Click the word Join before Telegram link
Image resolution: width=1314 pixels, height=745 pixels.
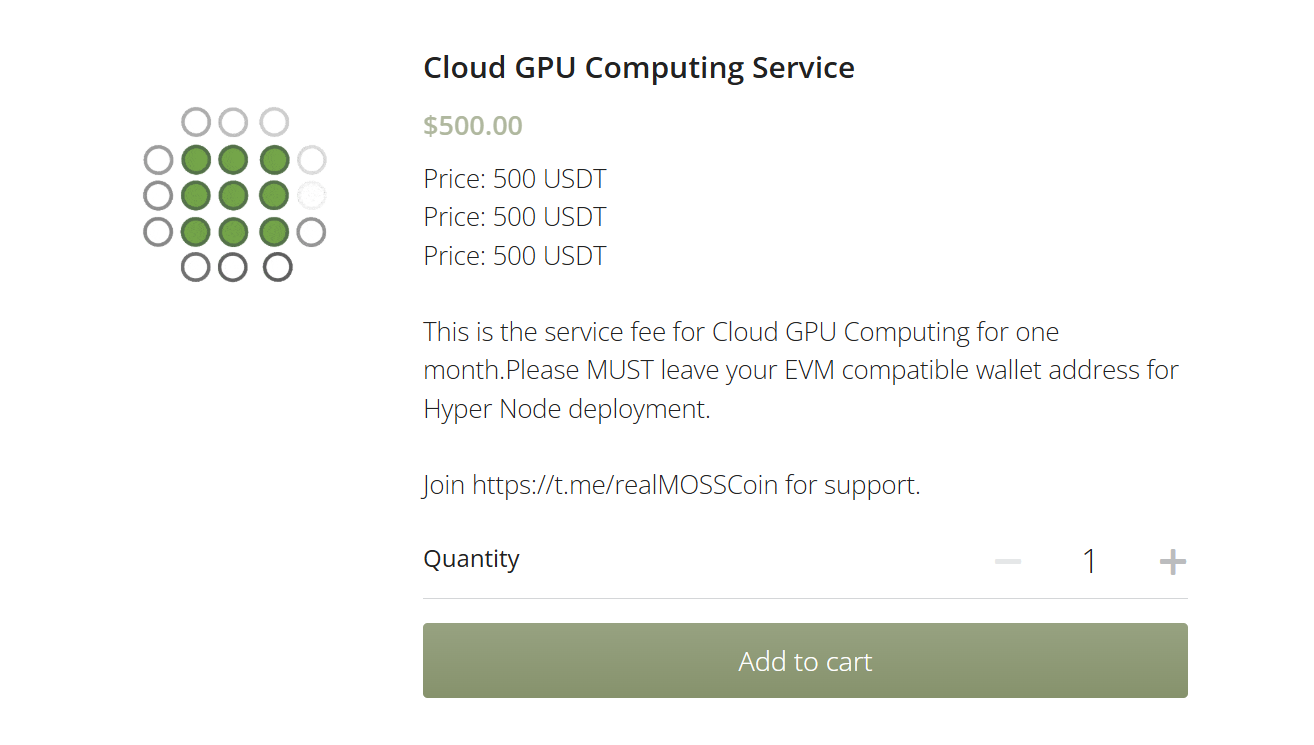click(444, 485)
